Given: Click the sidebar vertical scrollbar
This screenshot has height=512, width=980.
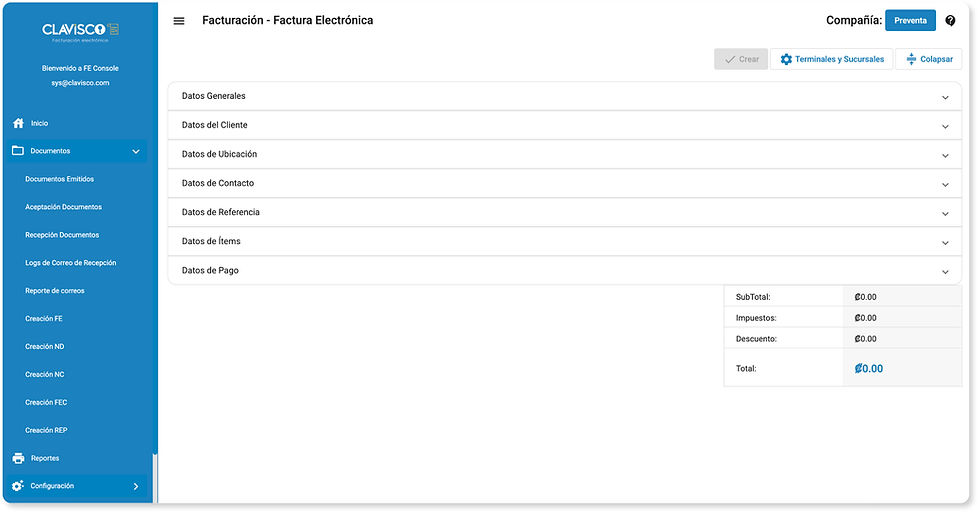Looking at the screenshot, I should pos(155,478).
